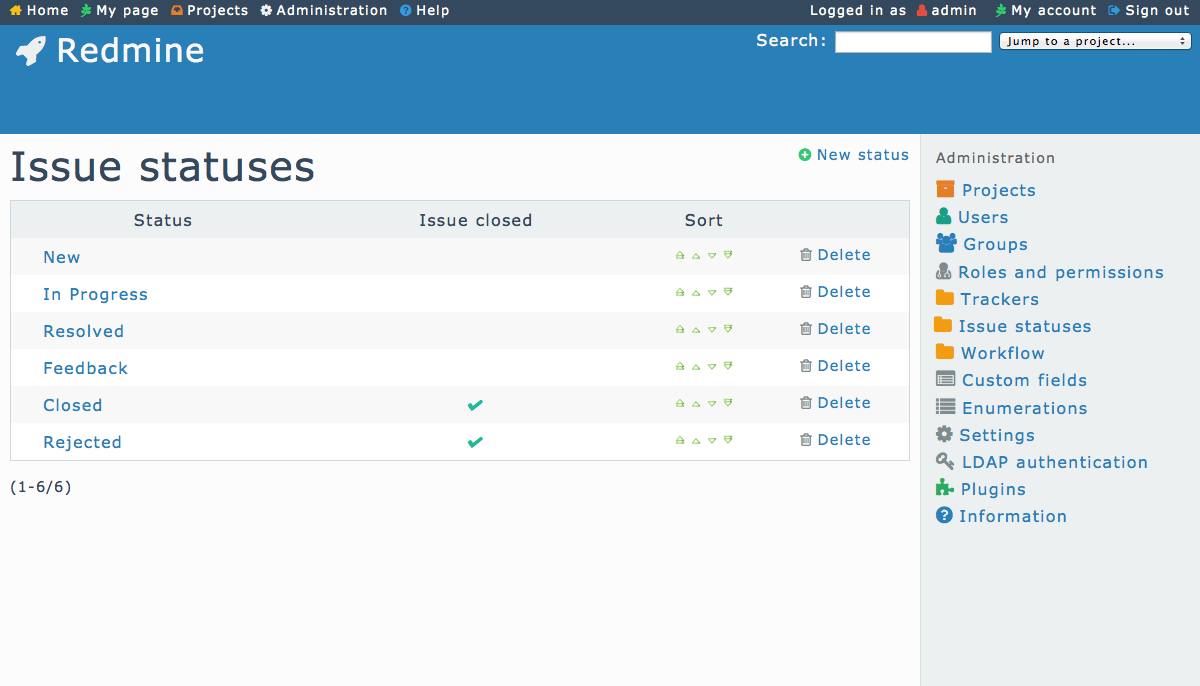
Task: Move Feedback status to bottom
Action: pos(728,366)
